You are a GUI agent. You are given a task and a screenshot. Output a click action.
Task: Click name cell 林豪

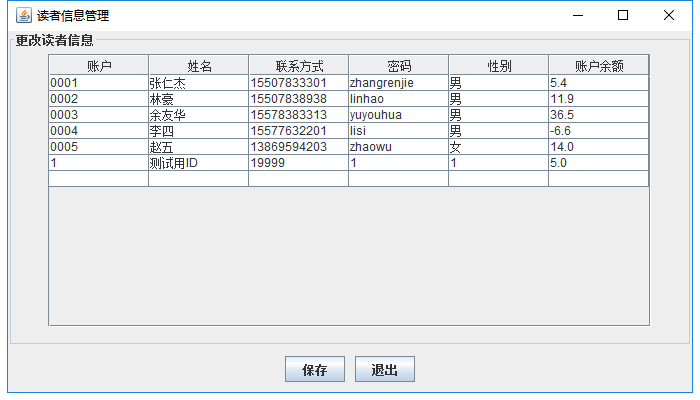(199, 99)
